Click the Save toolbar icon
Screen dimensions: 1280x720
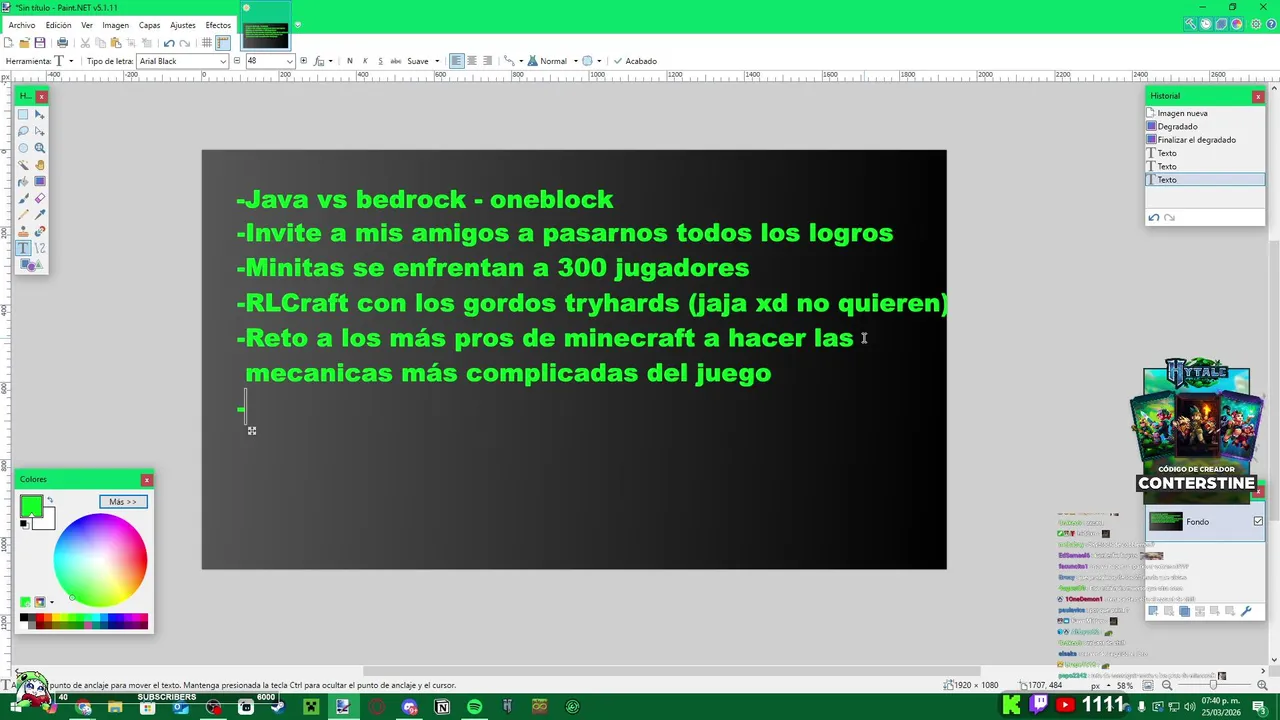[x=40, y=43]
